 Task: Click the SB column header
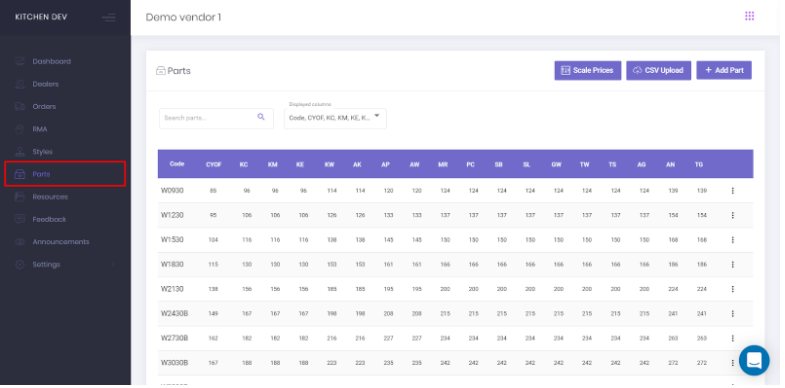tap(499, 164)
